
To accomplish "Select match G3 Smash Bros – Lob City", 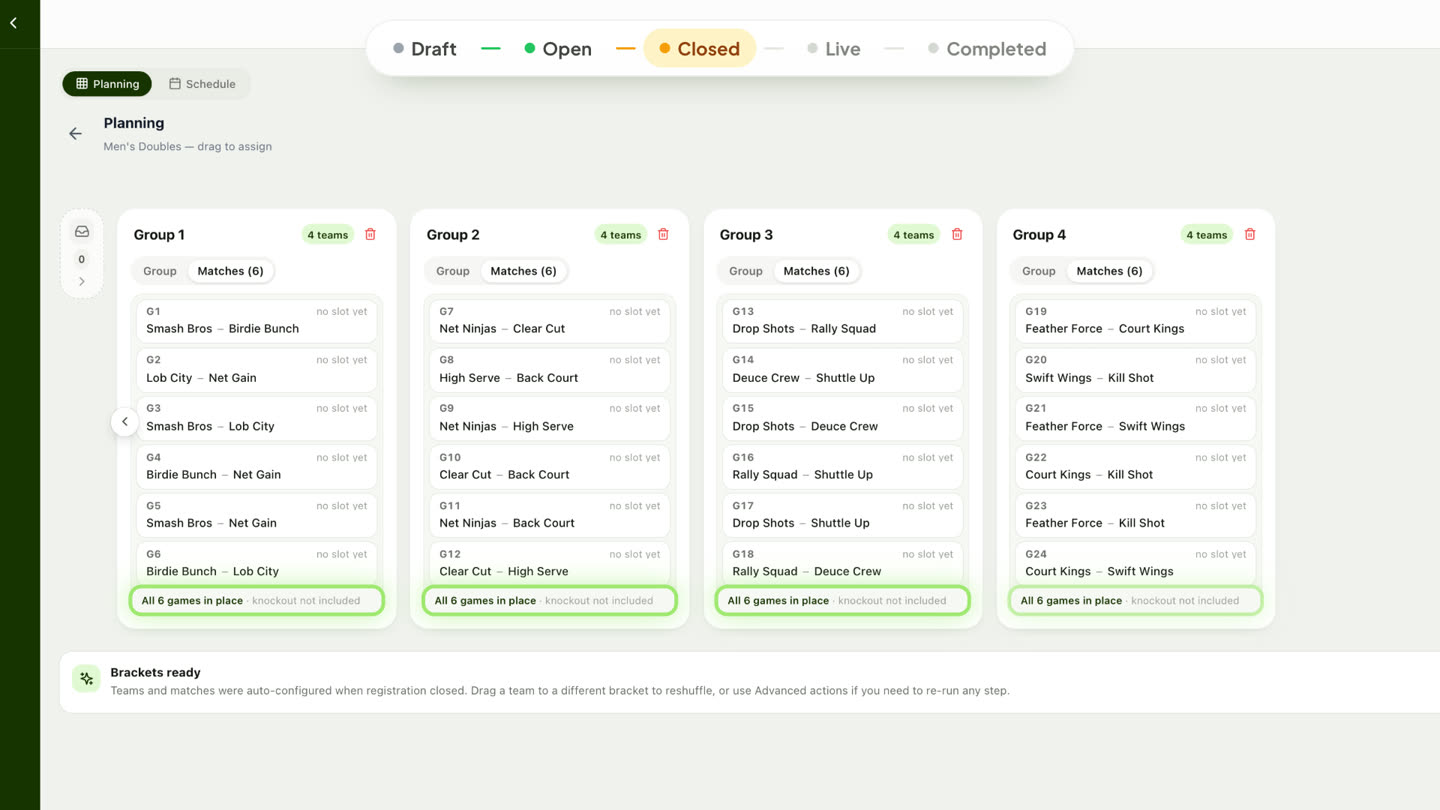I will pyautogui.click(x=257, y=418).
